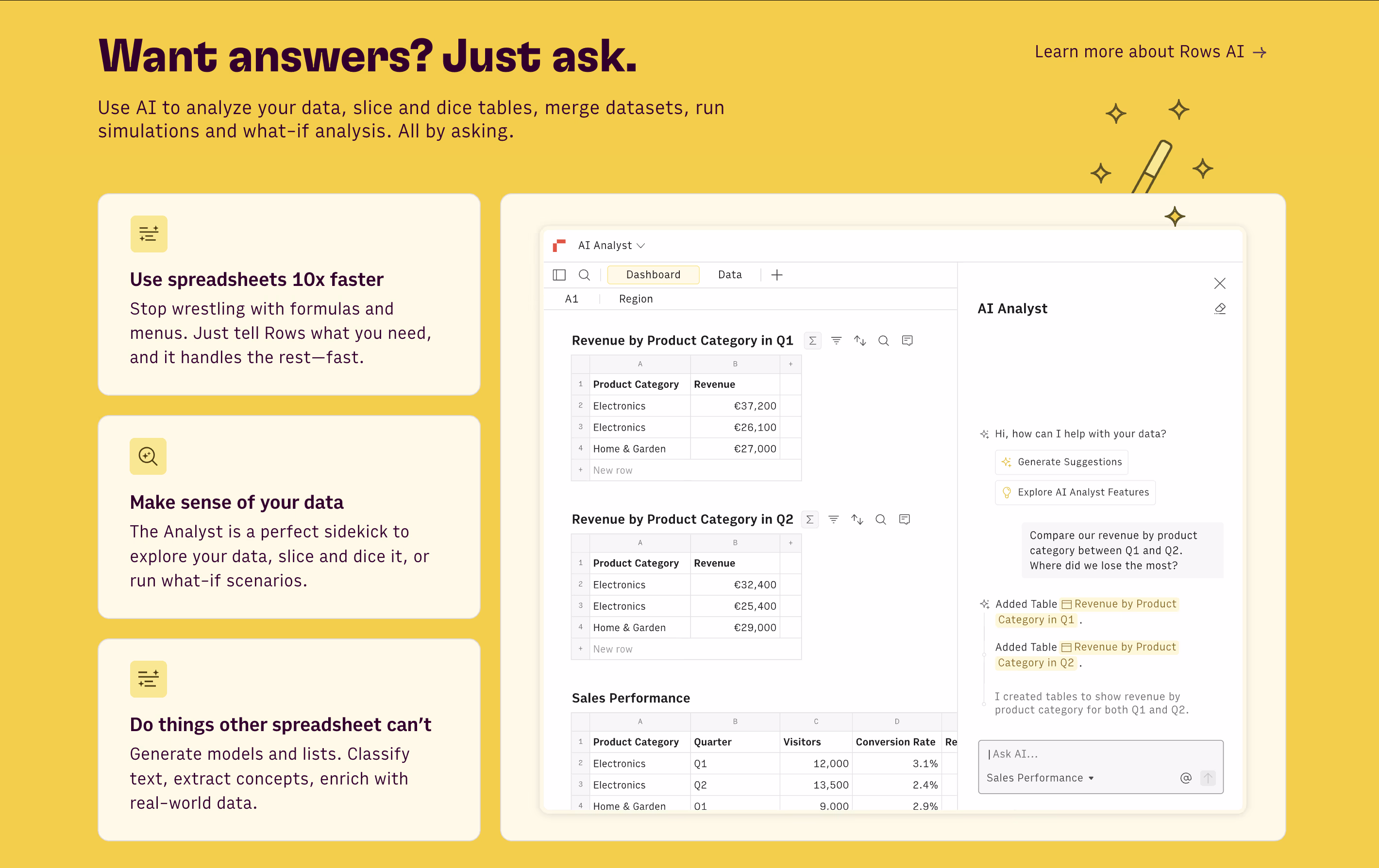
Task: Select the 3.1% conversion rate cell
Action: [x=897, y=763]
